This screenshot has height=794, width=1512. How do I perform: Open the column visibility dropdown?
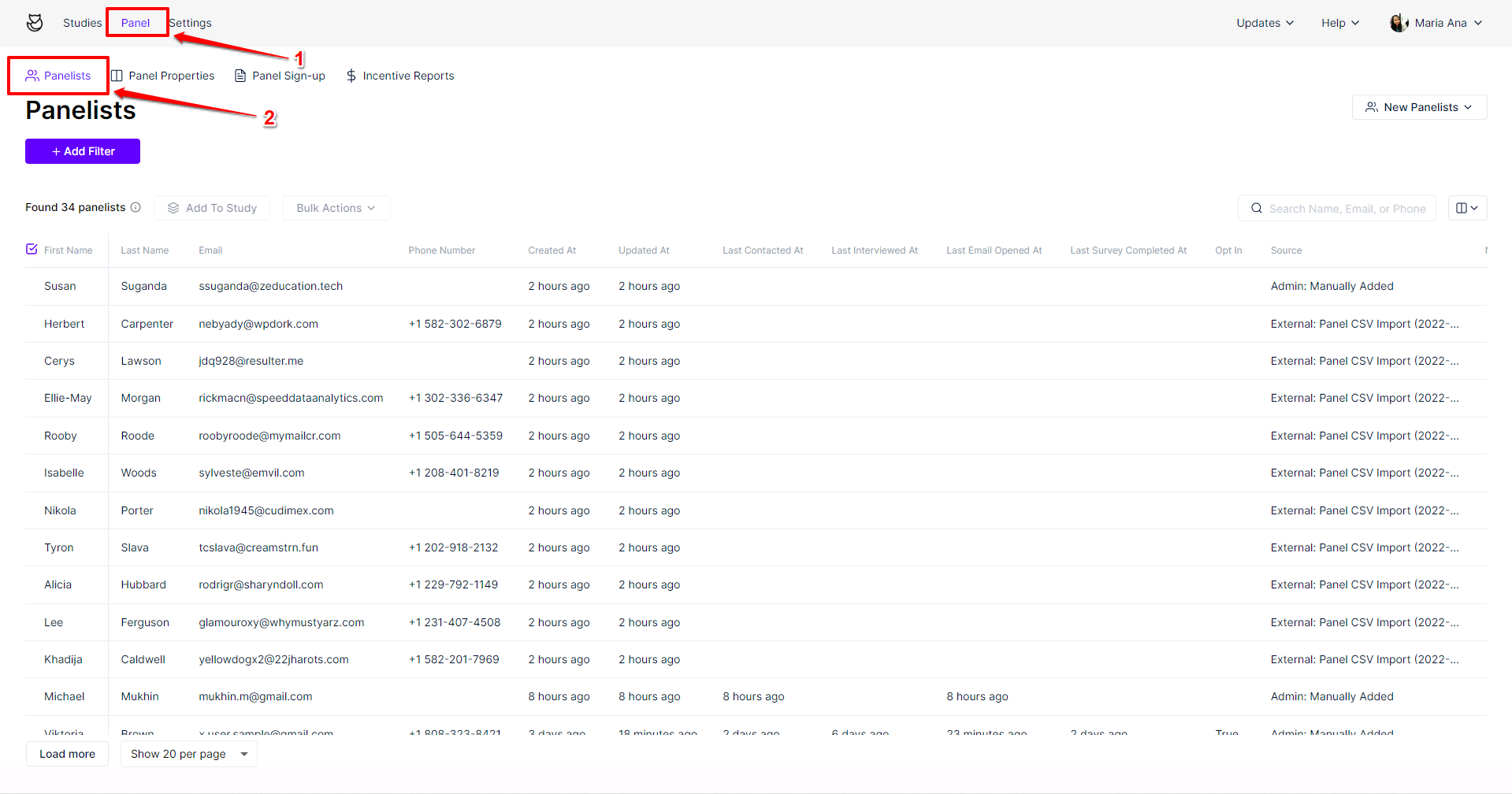(x=1467, y=208)
